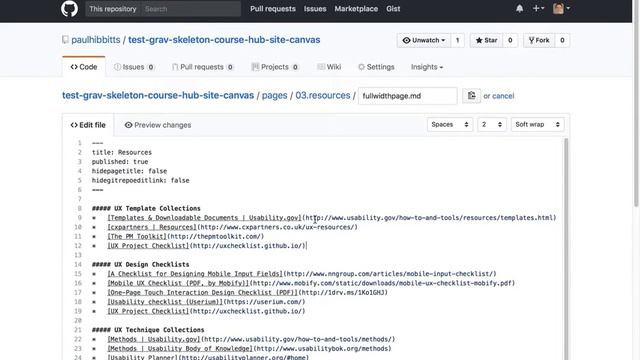Open the user avatar menu
The height and width of the screenshot is (360, 640).
pos(561,8)
